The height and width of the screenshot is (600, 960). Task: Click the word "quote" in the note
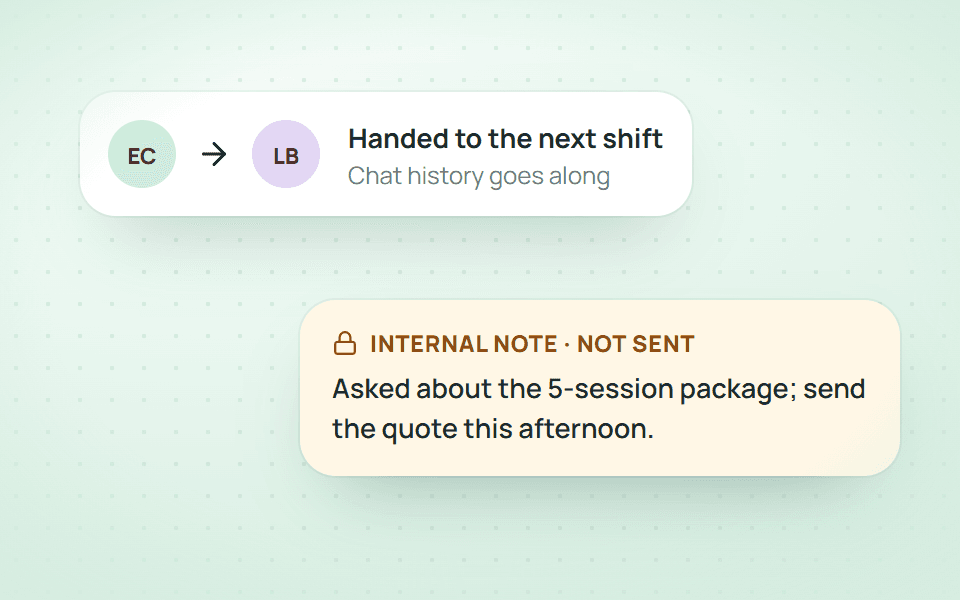point(419,430)
